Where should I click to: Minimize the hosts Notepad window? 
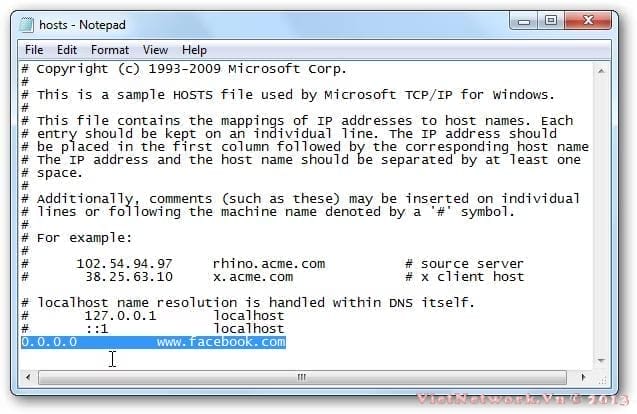point(524,21)
